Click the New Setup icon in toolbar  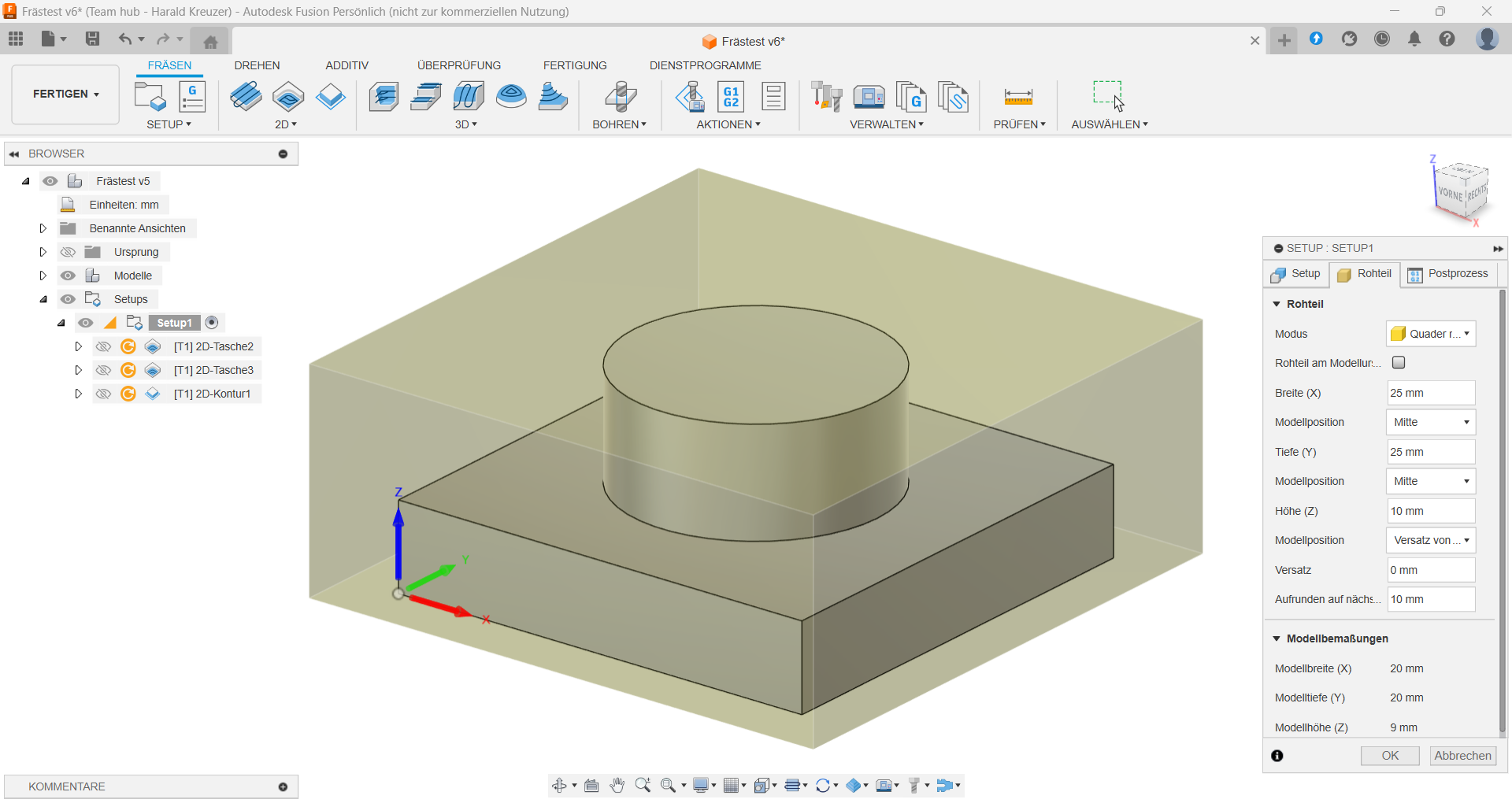tap(150, 97)
